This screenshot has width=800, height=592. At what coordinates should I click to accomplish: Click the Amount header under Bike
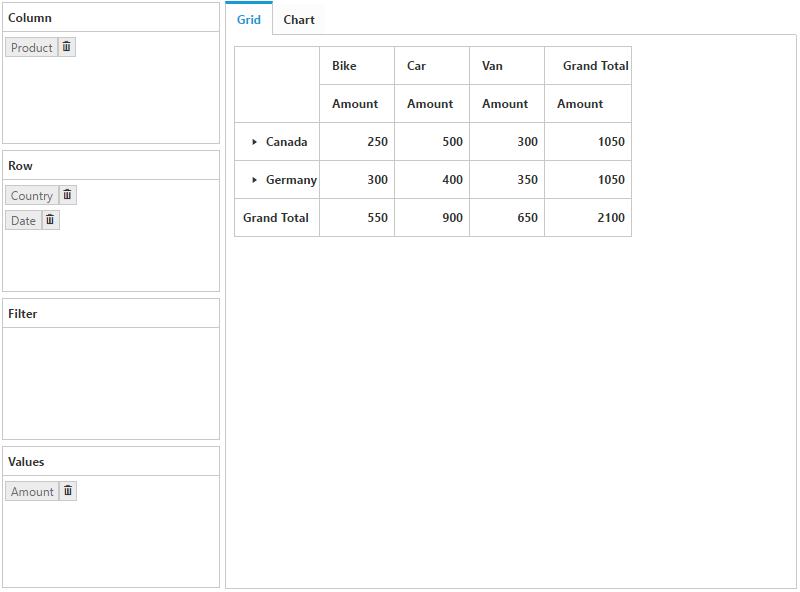click(x=357, y=104)
